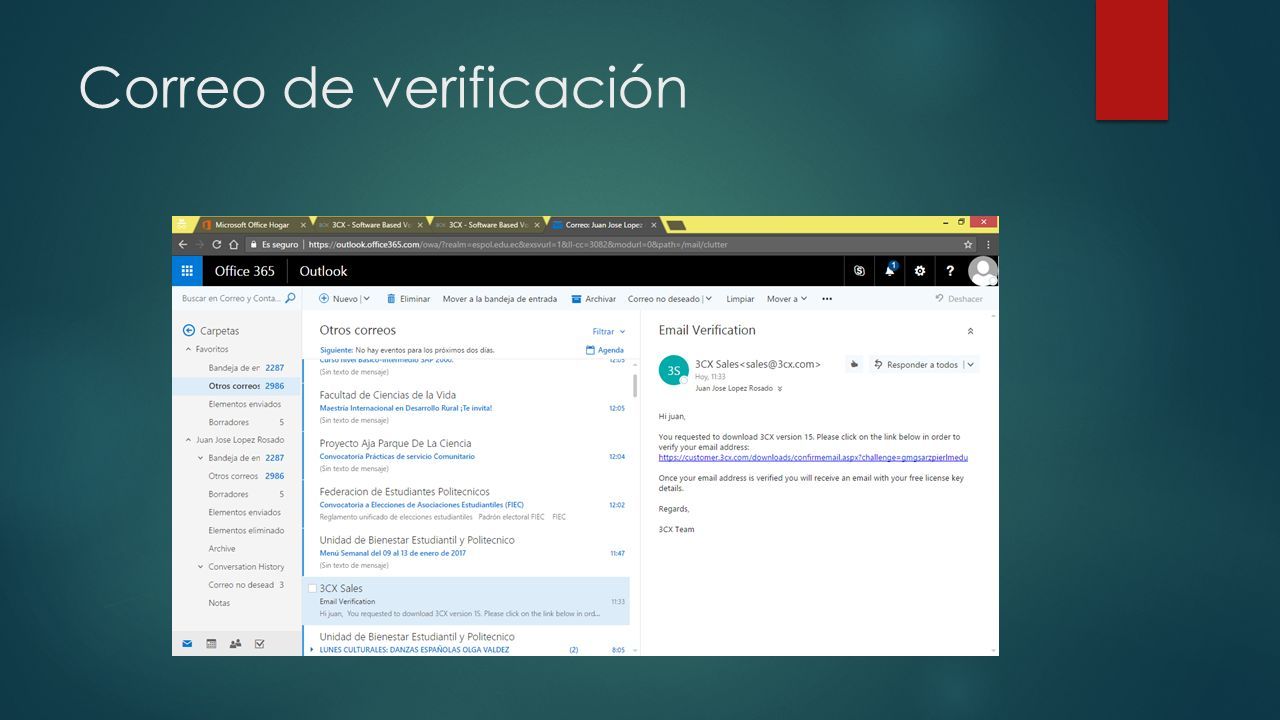Image resolution: width=1280 pixels, height=720 pixels.
Task: Open the Archive folder
Action: coord(222,548)
